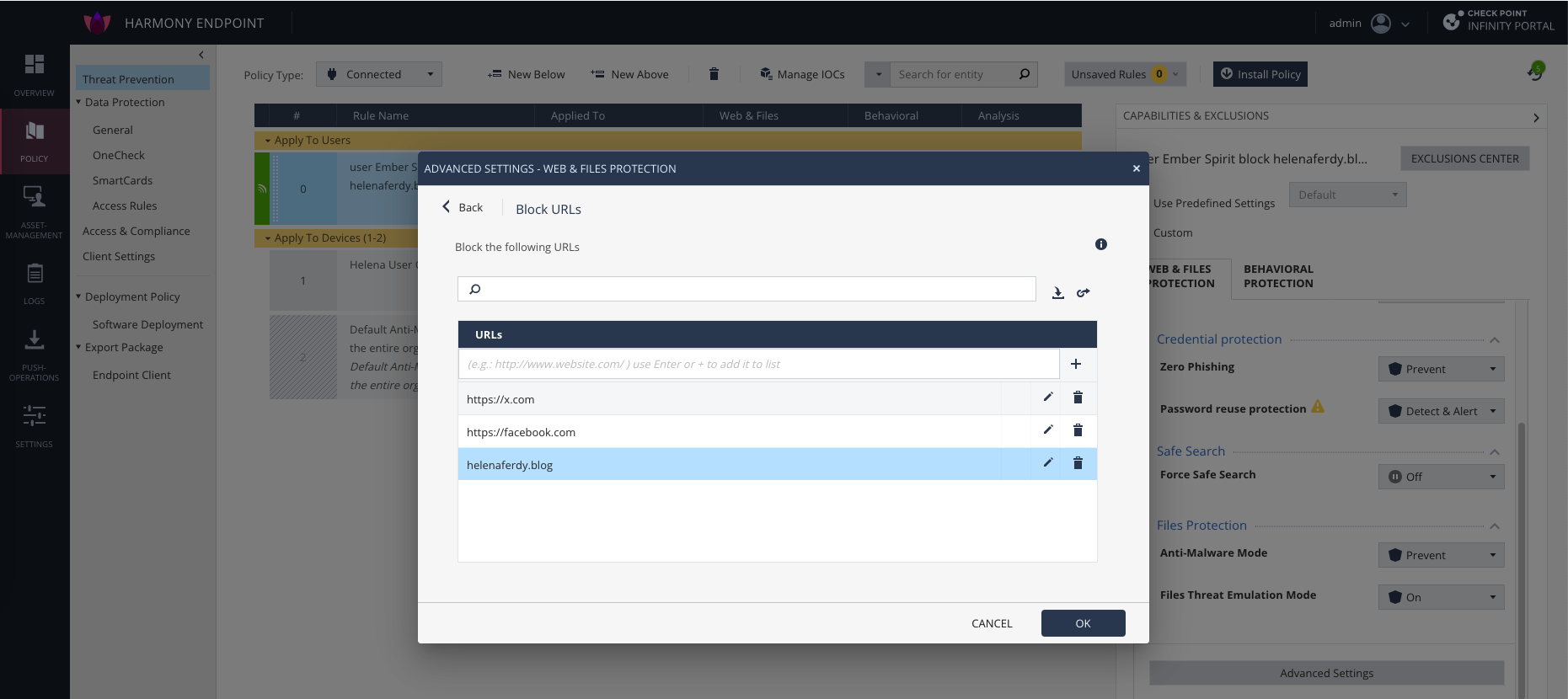Click the Cancel button
The image size is (1568, 699).
click(x=992, y=623)
